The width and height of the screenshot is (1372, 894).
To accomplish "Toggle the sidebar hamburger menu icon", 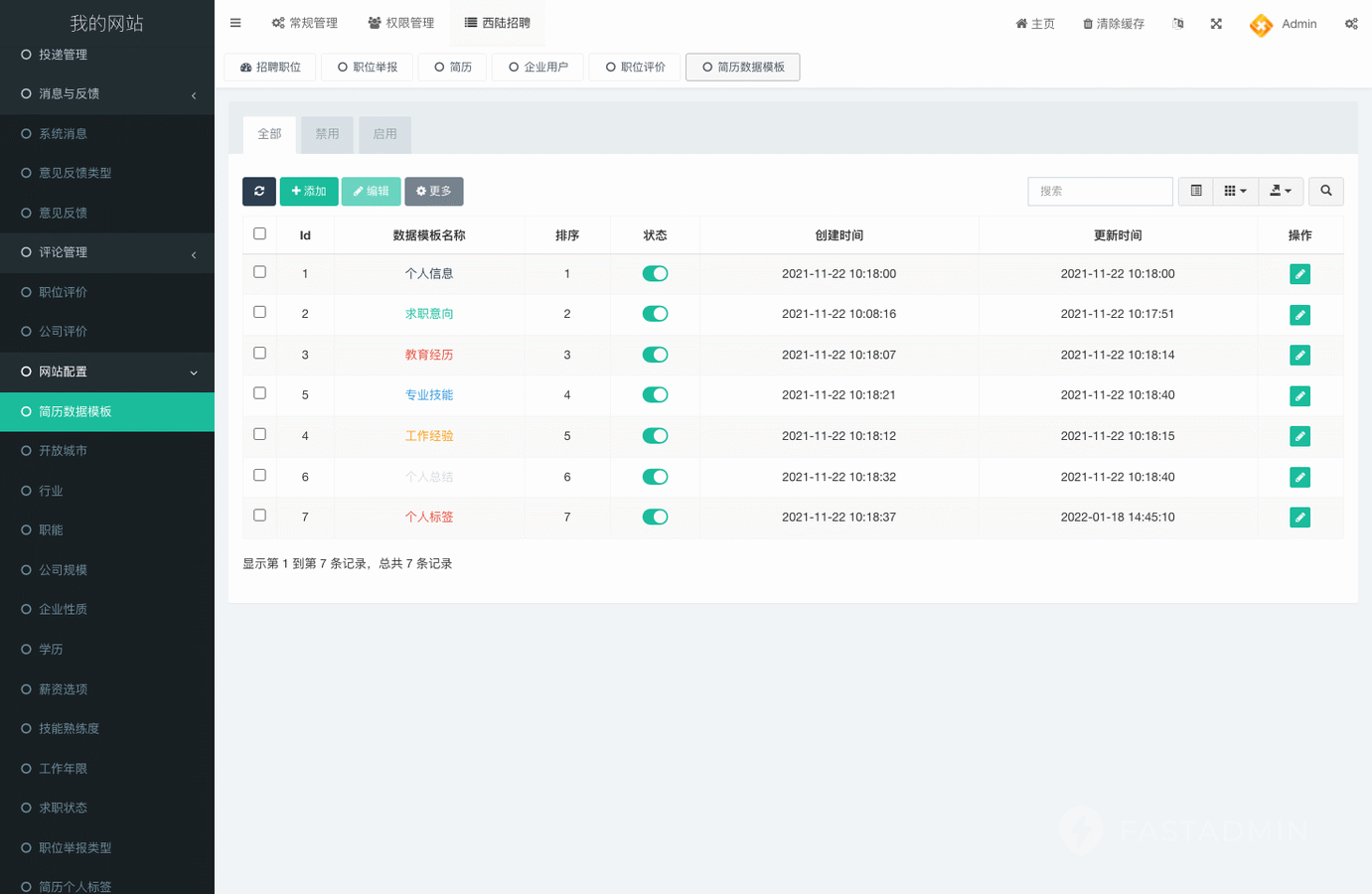I will pos(235,23).
